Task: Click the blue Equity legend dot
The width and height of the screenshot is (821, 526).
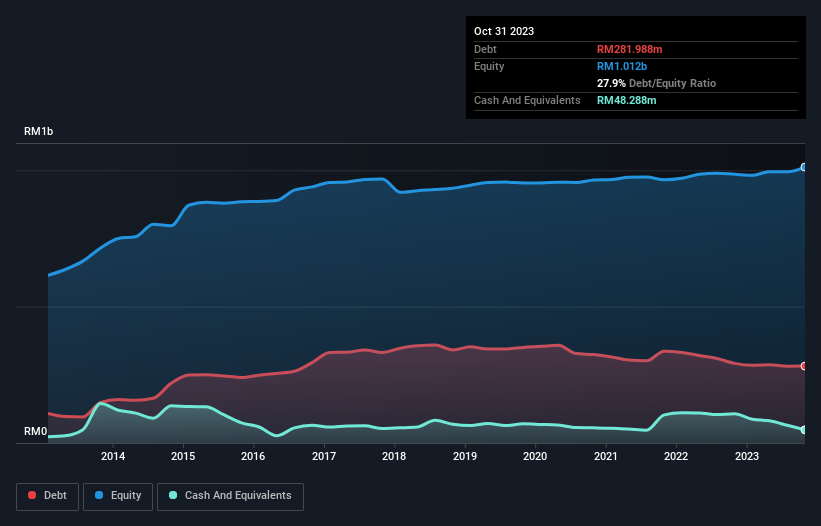Action: [x=99, y=495]
